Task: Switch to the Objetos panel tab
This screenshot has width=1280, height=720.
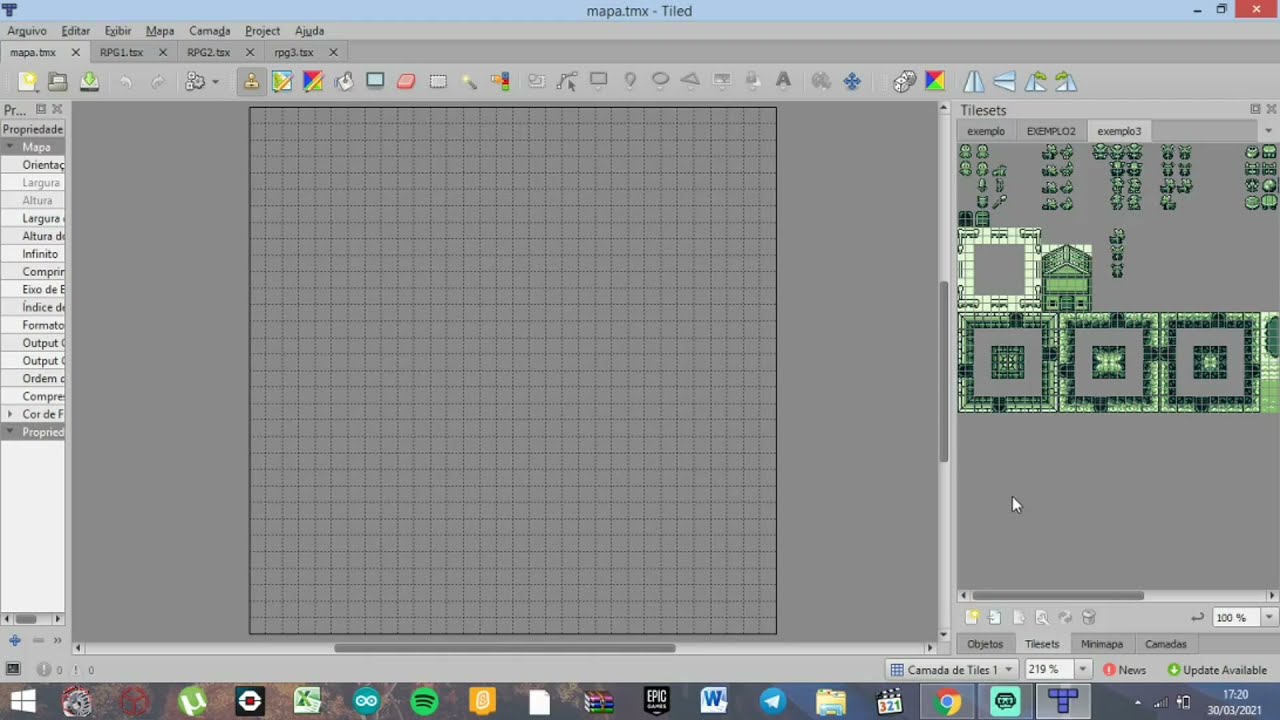Action: tap(985, 644)
